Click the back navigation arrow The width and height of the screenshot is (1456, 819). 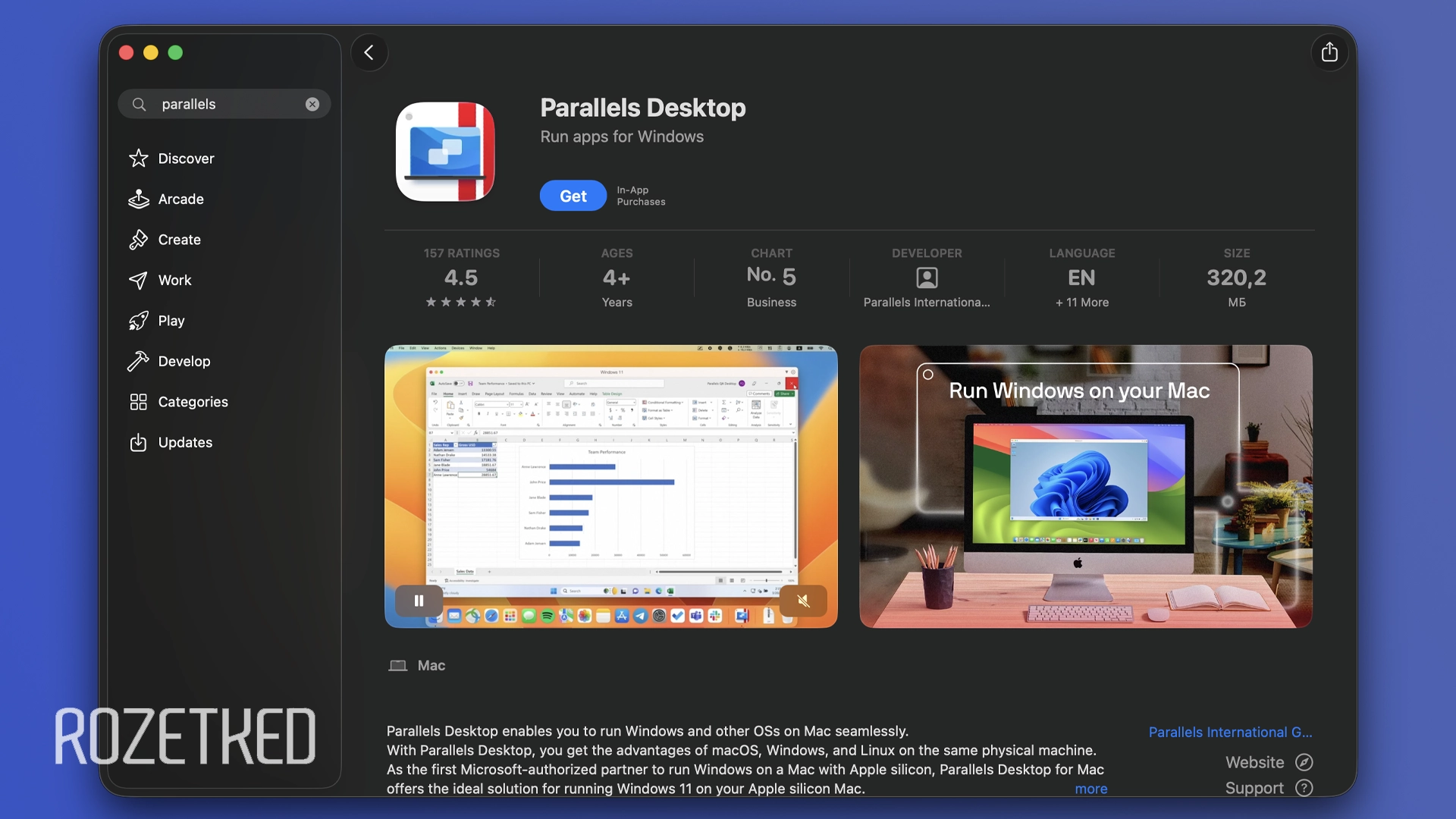(369, 52)
